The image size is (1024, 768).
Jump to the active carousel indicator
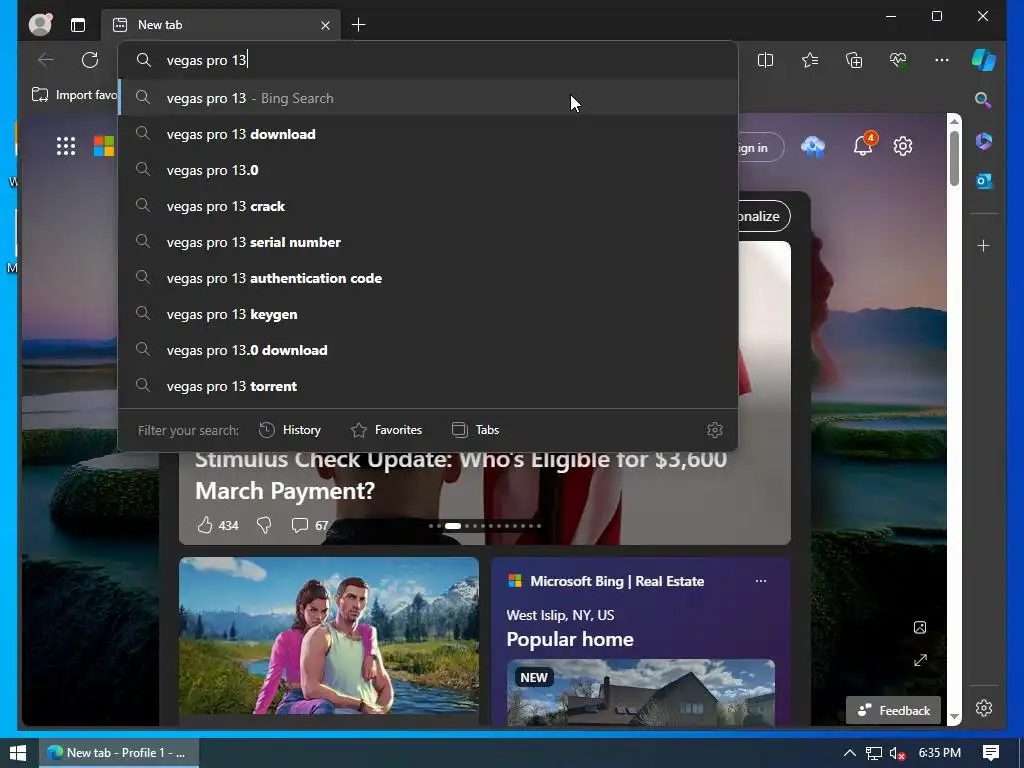(453, 526)
